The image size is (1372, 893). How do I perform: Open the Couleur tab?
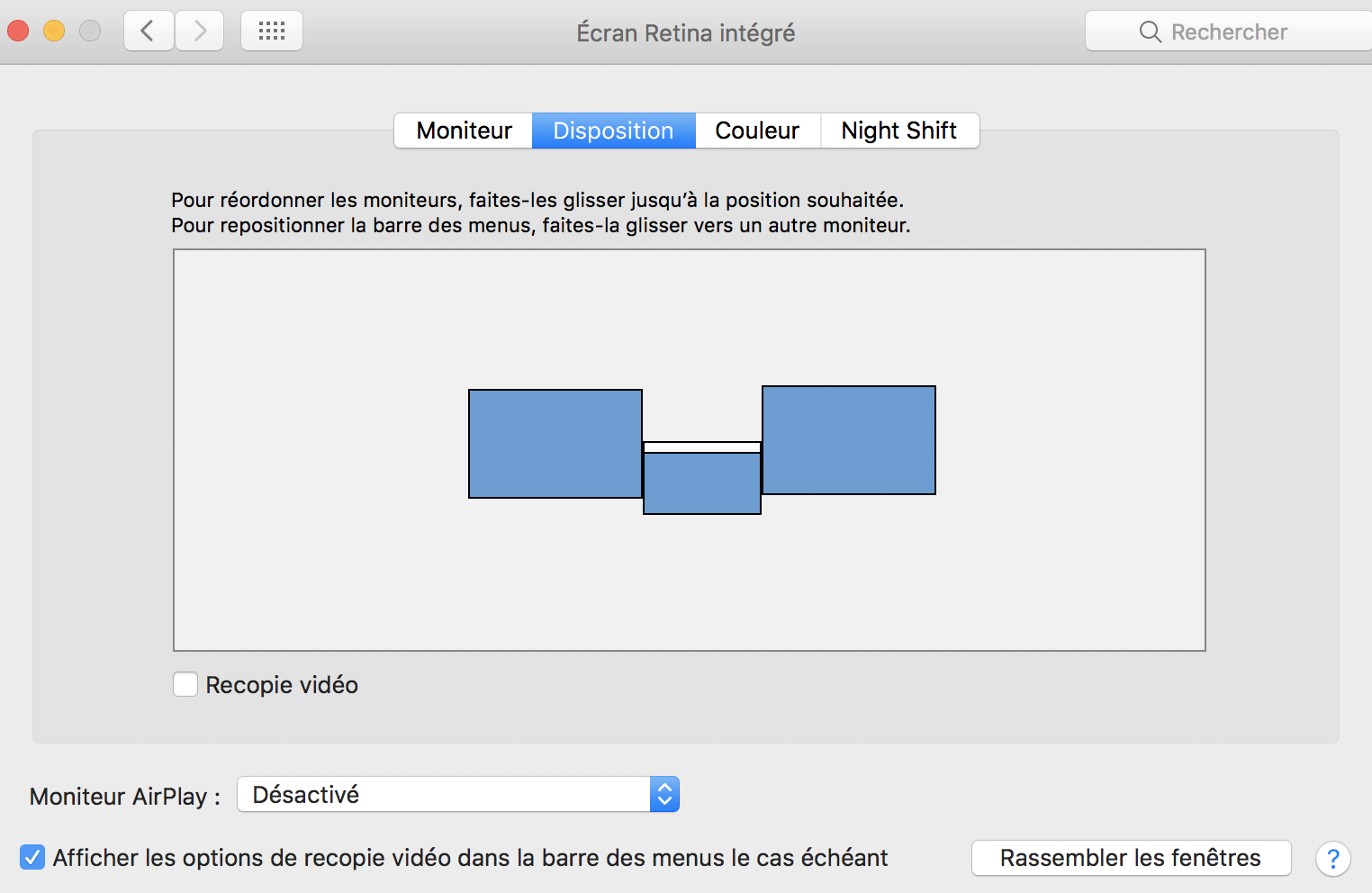point(757,131)
